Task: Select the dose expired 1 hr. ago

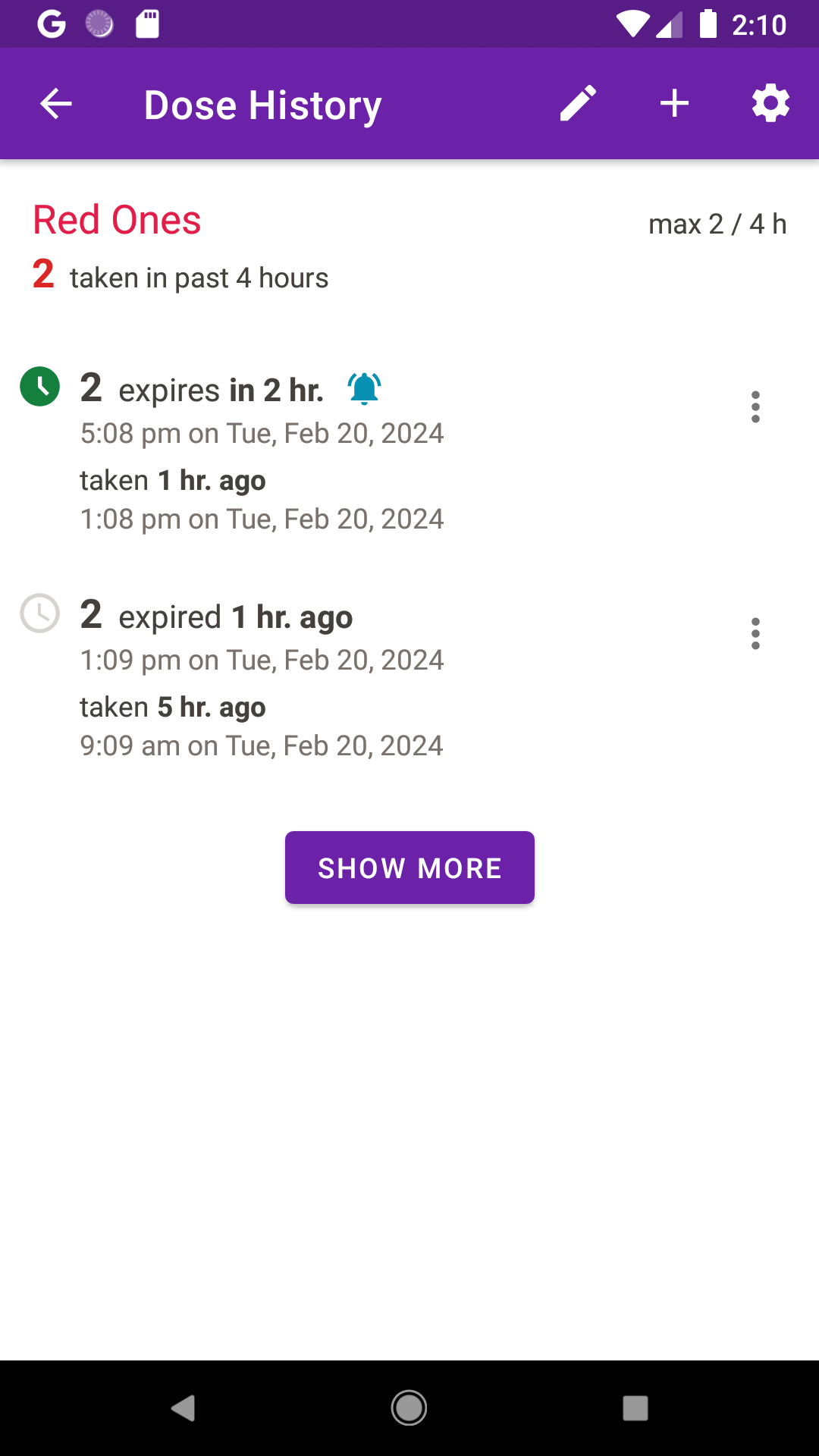Action: 235,618
